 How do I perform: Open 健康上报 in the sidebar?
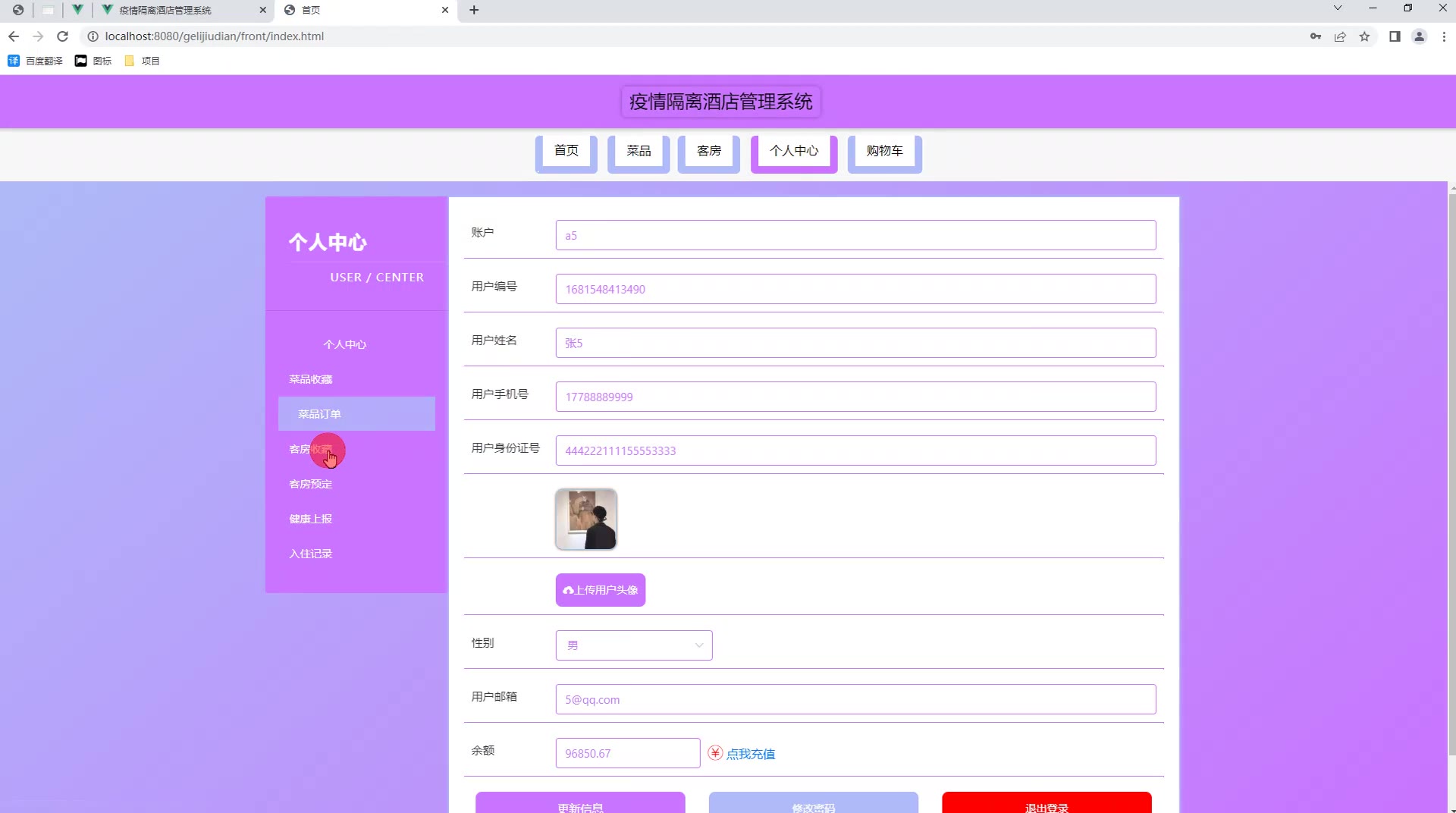pyautogui.click(x=311, y=519)
